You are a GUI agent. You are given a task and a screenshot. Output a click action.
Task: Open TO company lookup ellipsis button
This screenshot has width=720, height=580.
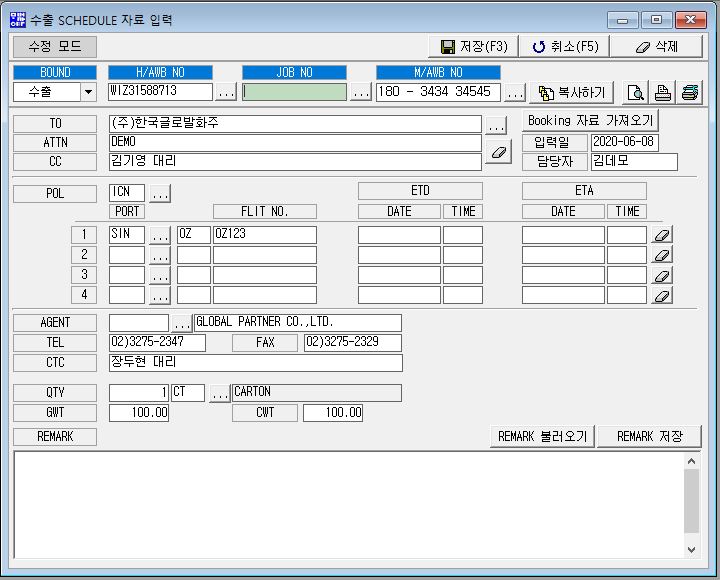[496, 124]
